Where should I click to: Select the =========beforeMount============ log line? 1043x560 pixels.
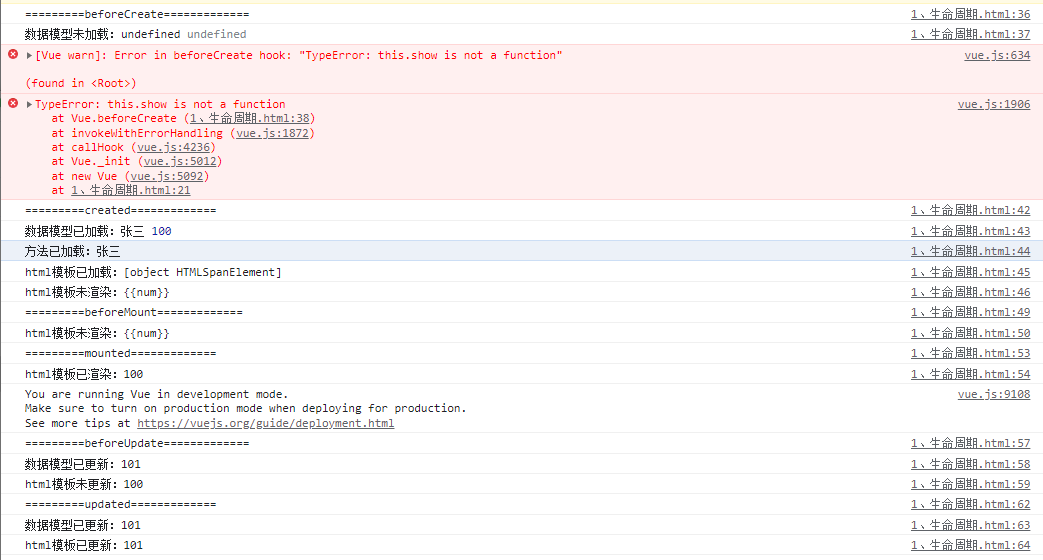[x=134, y=313]
